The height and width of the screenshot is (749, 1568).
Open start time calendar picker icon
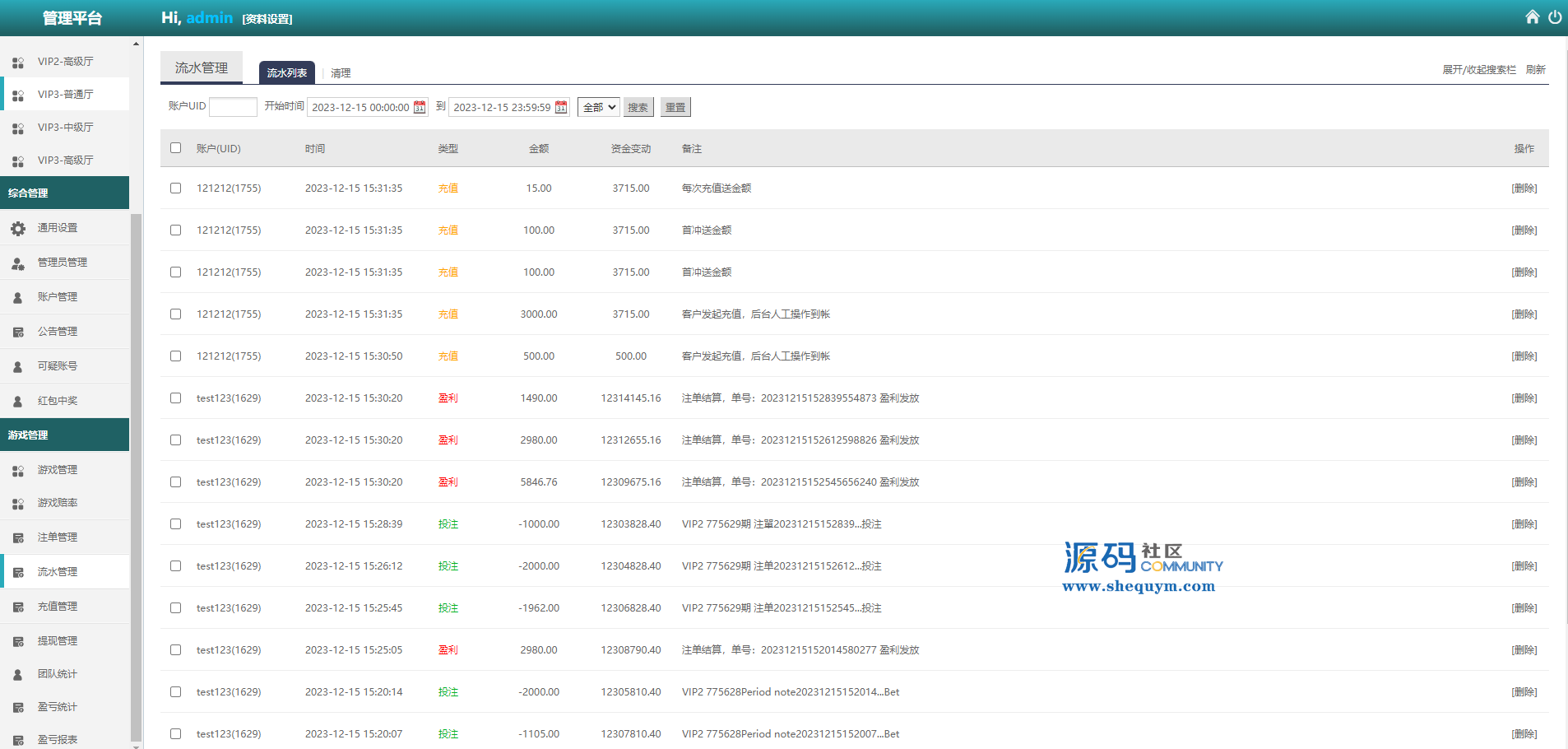pos(420,107)
